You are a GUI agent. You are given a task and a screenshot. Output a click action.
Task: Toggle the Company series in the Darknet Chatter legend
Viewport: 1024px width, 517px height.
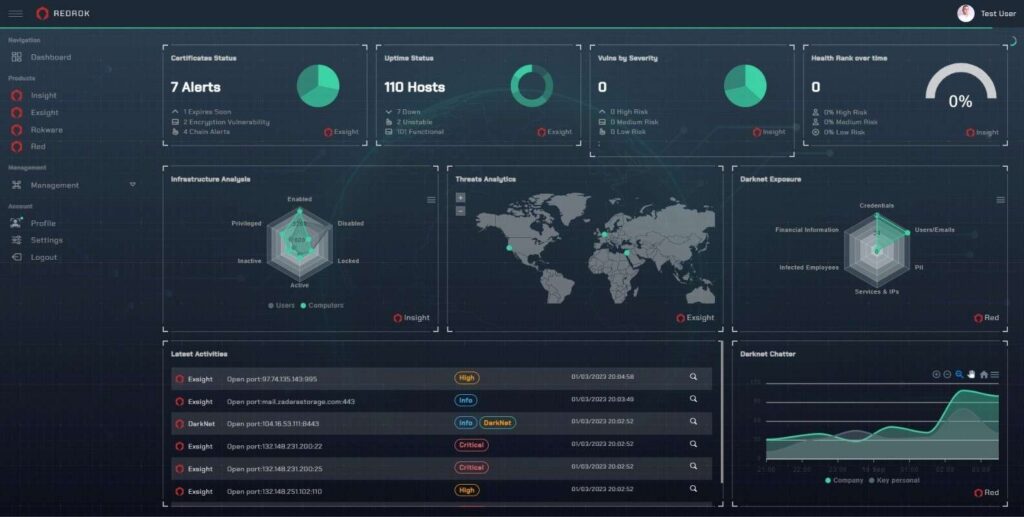844,480
